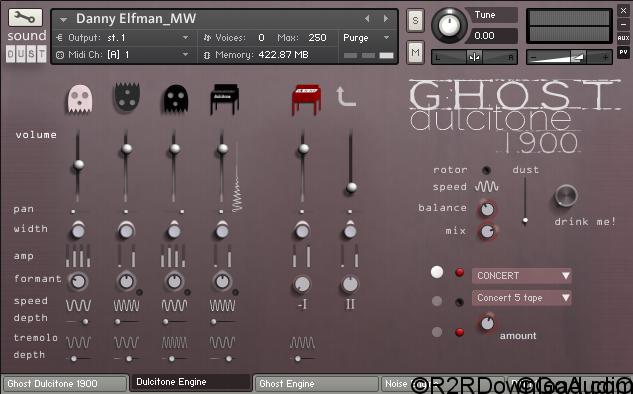Toggle small LED beside spiky ghost formant
The height and width of the screenshot is (394, 633).
(140, 292)
